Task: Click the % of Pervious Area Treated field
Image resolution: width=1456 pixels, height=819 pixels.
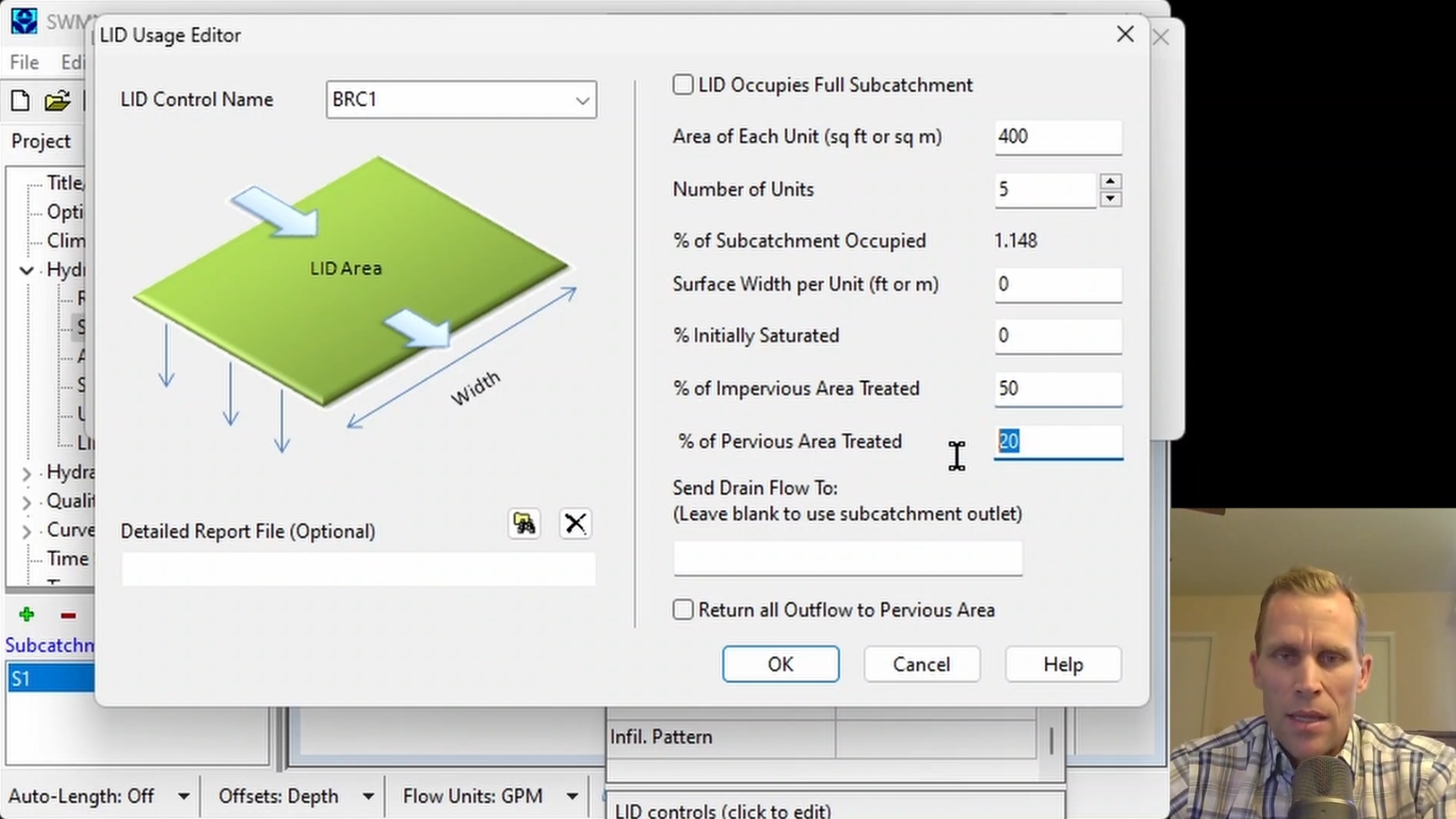Action: click(x=1058, y=441)
